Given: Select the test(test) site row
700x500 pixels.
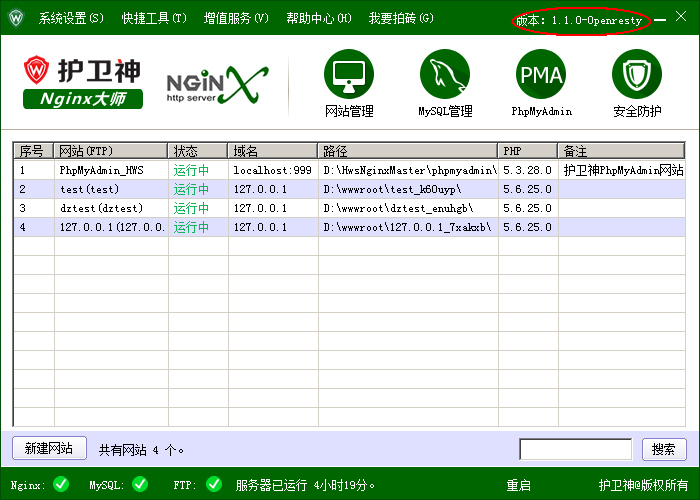Looking at the screenshot, I should point(350,189).
